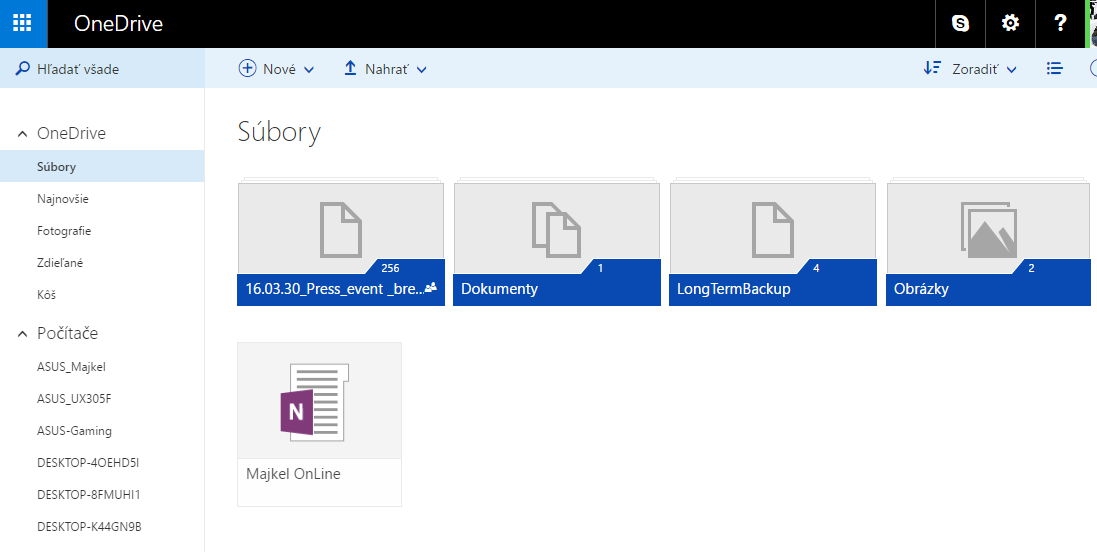
Task: Click the help question mark icon
Action: [1060, 23]
